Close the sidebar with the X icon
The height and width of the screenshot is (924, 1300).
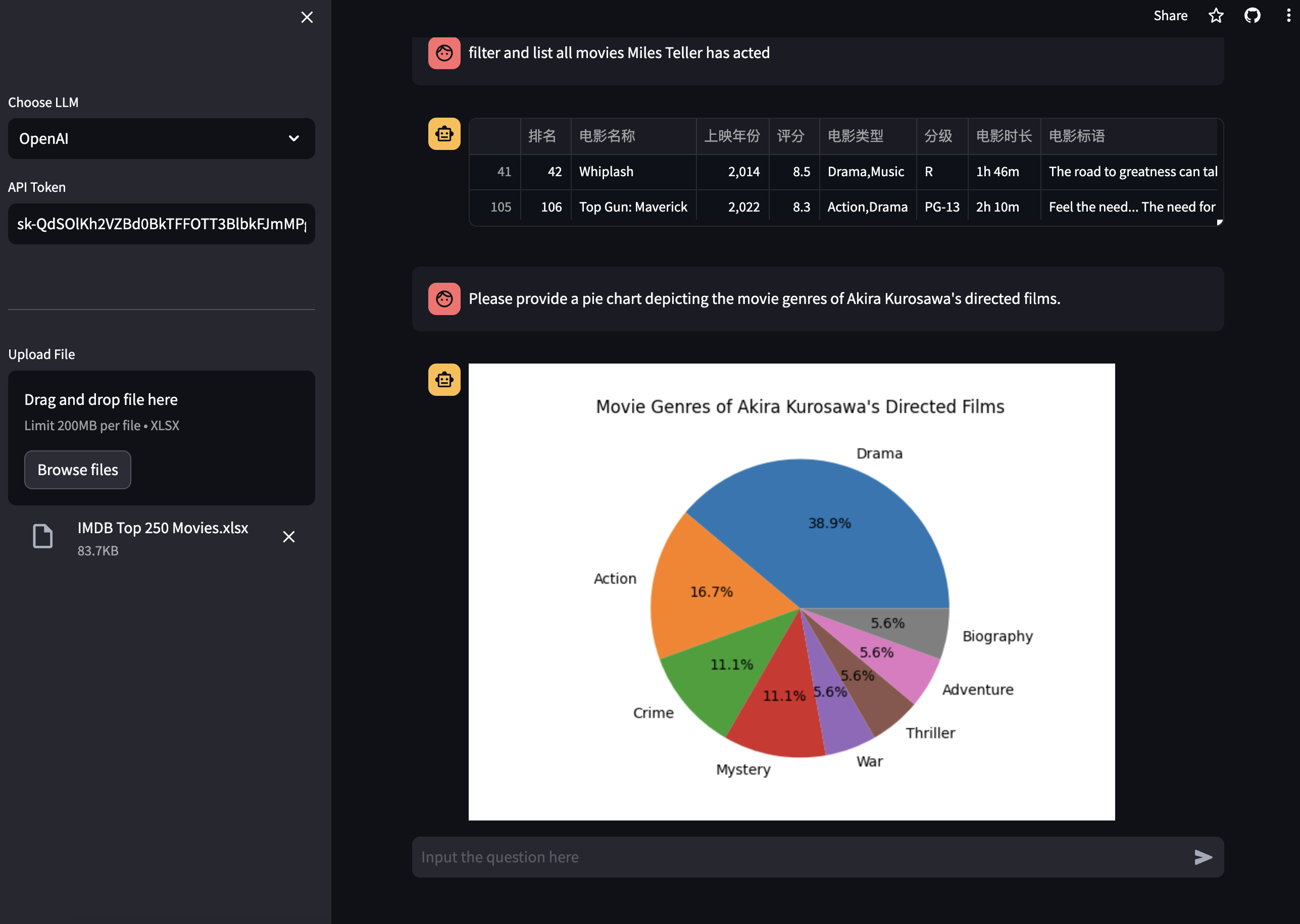(307, 17)
